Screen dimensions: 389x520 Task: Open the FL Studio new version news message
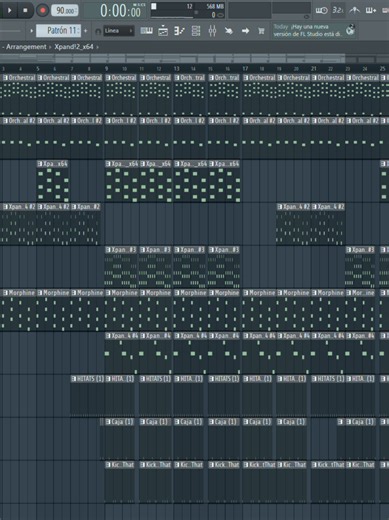(x=307, y=30)
